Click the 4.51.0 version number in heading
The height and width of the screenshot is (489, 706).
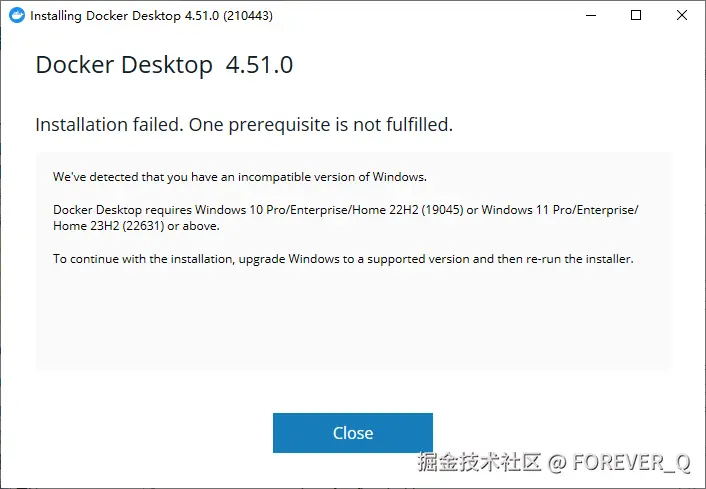coord(259,66)
